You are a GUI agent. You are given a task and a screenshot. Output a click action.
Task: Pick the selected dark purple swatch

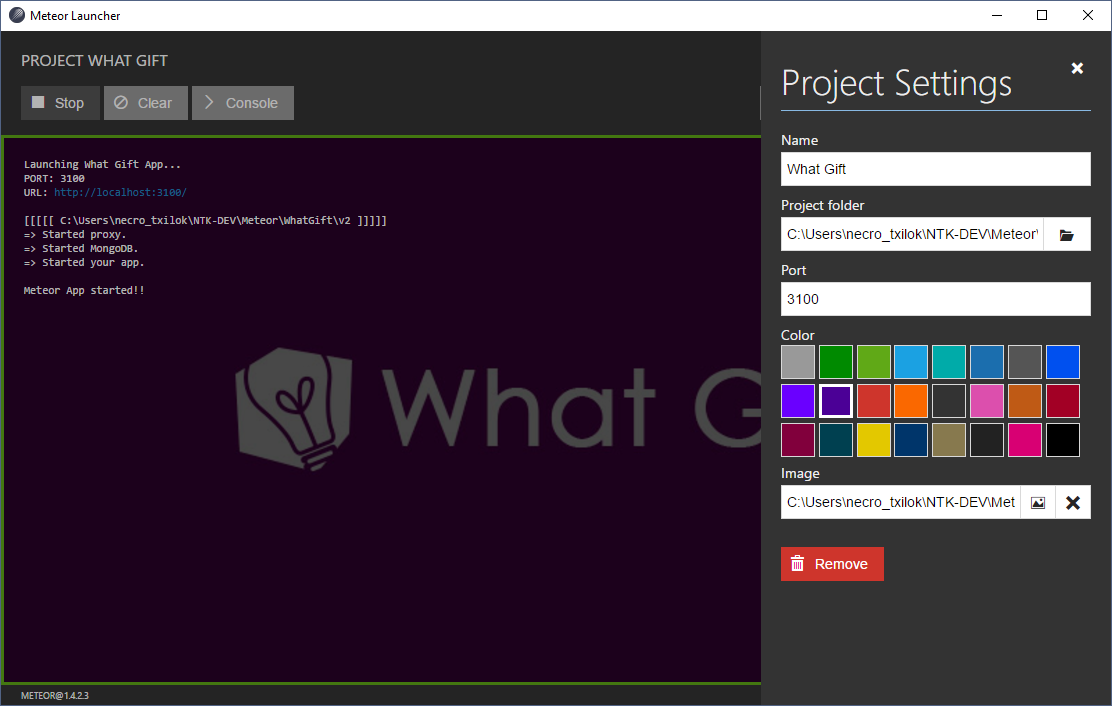835,400
